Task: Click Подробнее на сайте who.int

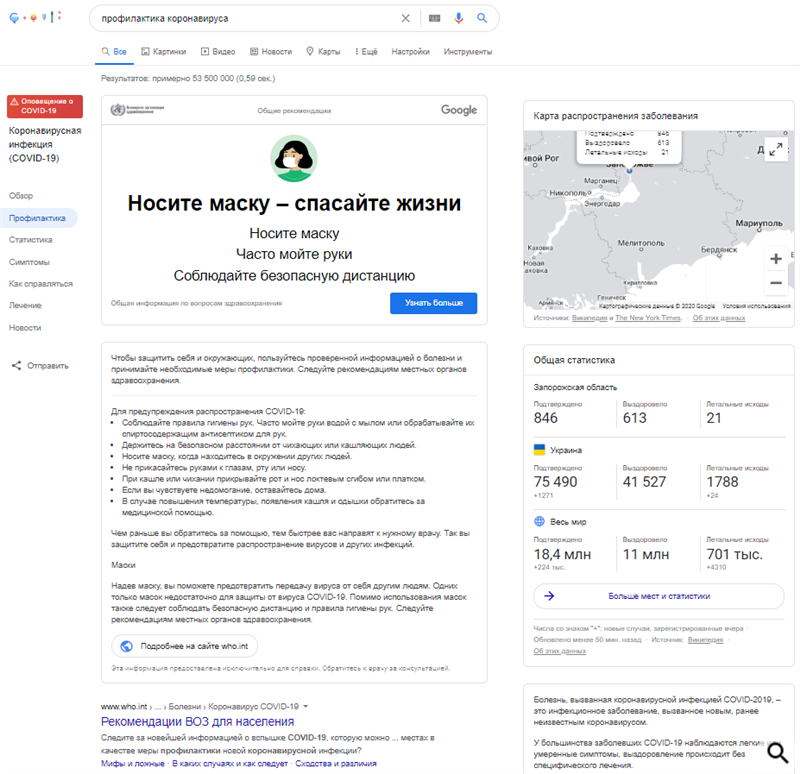Action: coord(184,646)
